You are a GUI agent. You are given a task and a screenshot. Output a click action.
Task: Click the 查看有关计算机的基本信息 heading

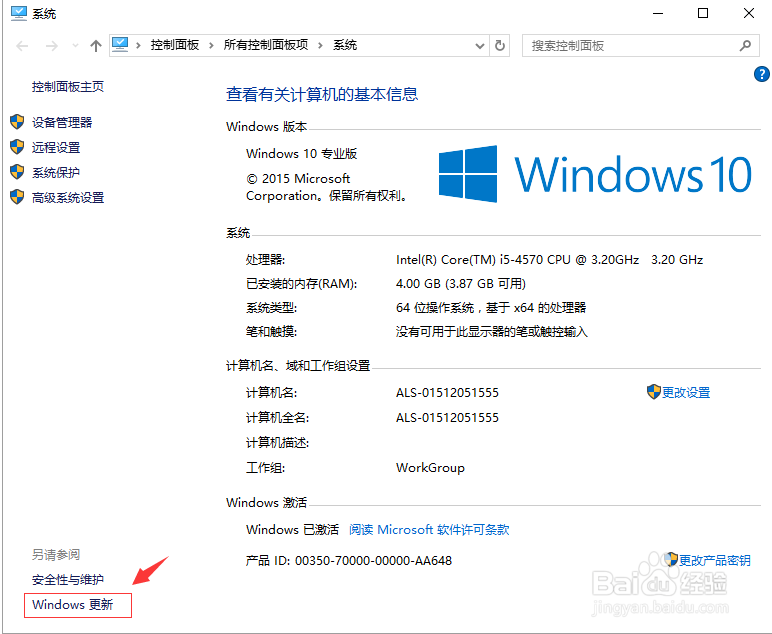(322, 95)
